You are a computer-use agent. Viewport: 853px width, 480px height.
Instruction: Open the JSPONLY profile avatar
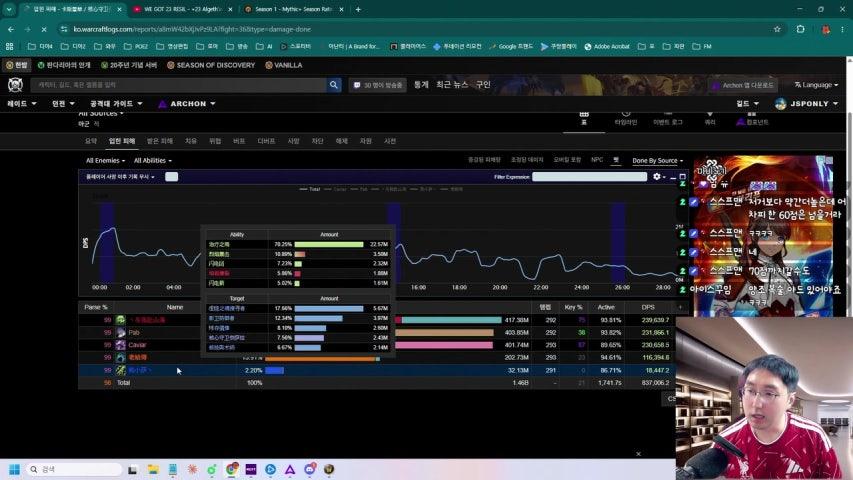pyautogui.click(x=781, y=104)
